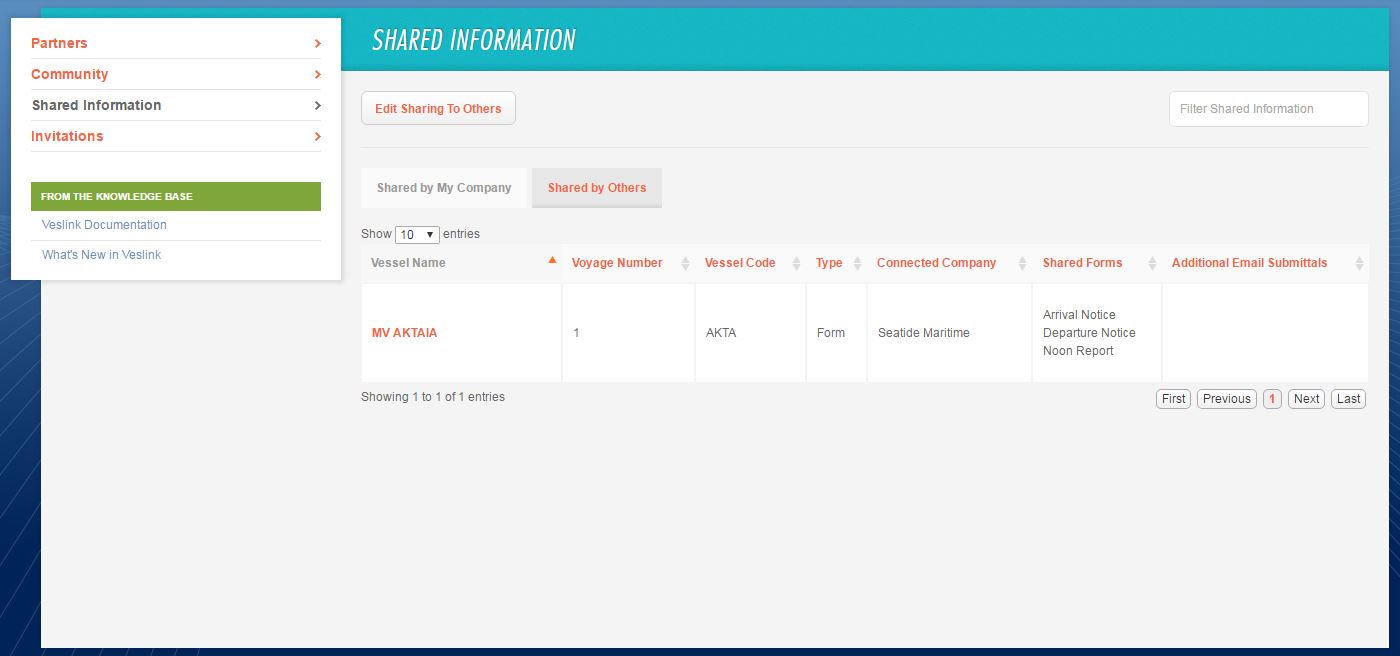Click the Filter Shared Information field
The height and width of the screenshot is (656, 1400).
coord(1268,108)
